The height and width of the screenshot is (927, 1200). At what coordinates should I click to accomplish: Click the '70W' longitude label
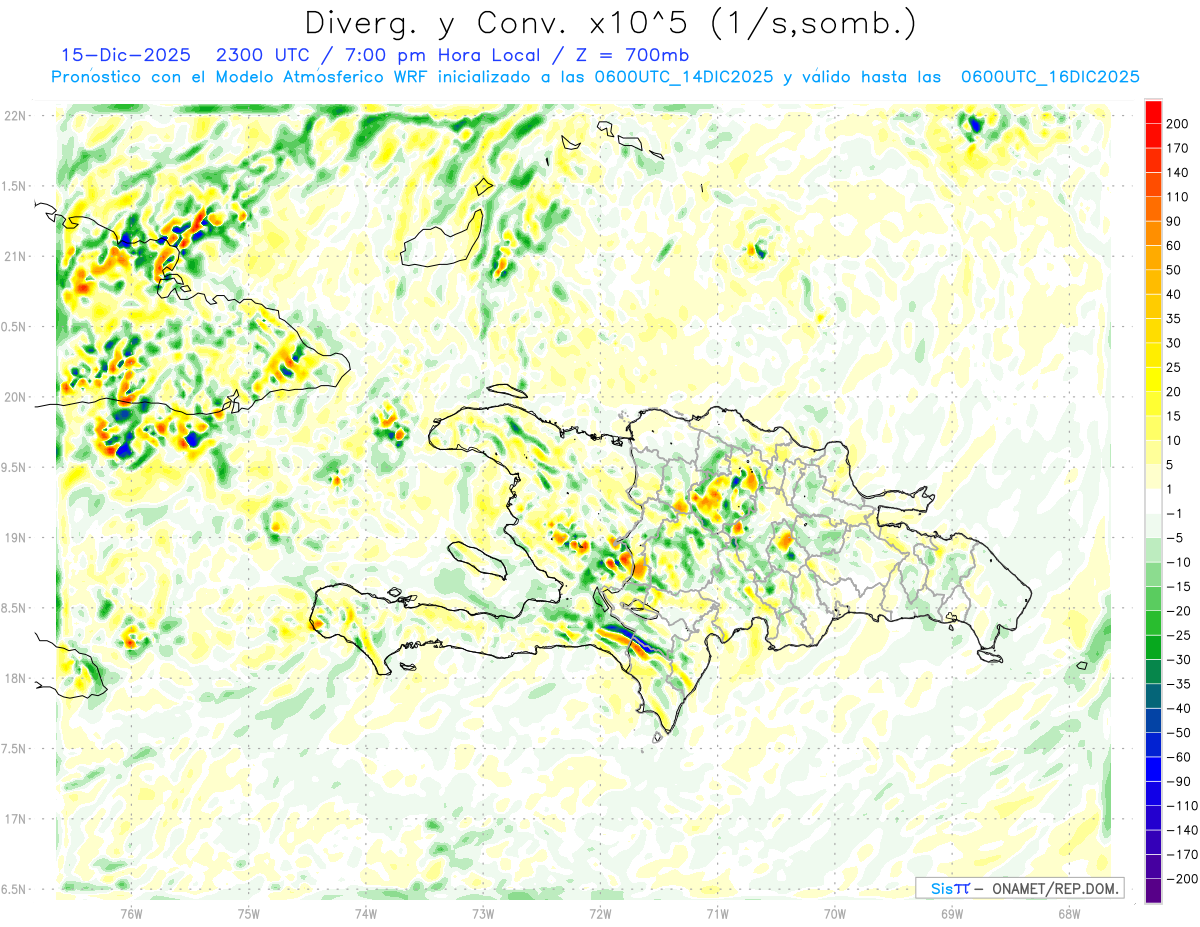point(835,913)
